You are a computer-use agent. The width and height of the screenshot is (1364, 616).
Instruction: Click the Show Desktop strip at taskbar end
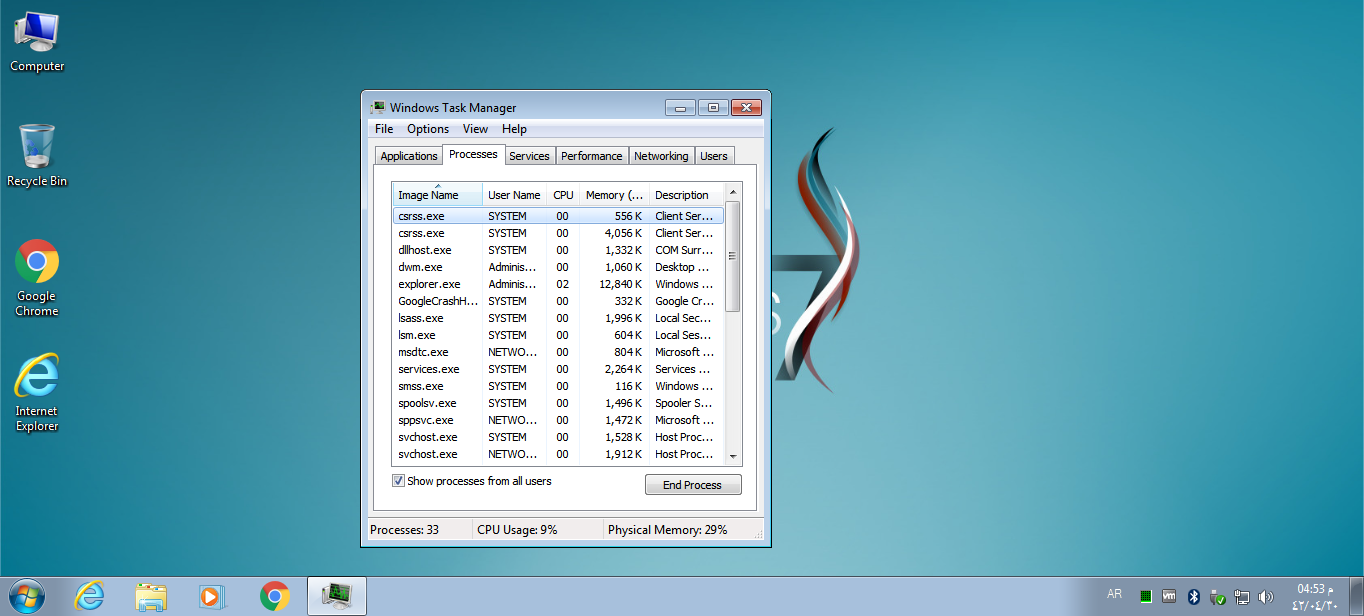pyautogui.click(x=1356, y=596)
